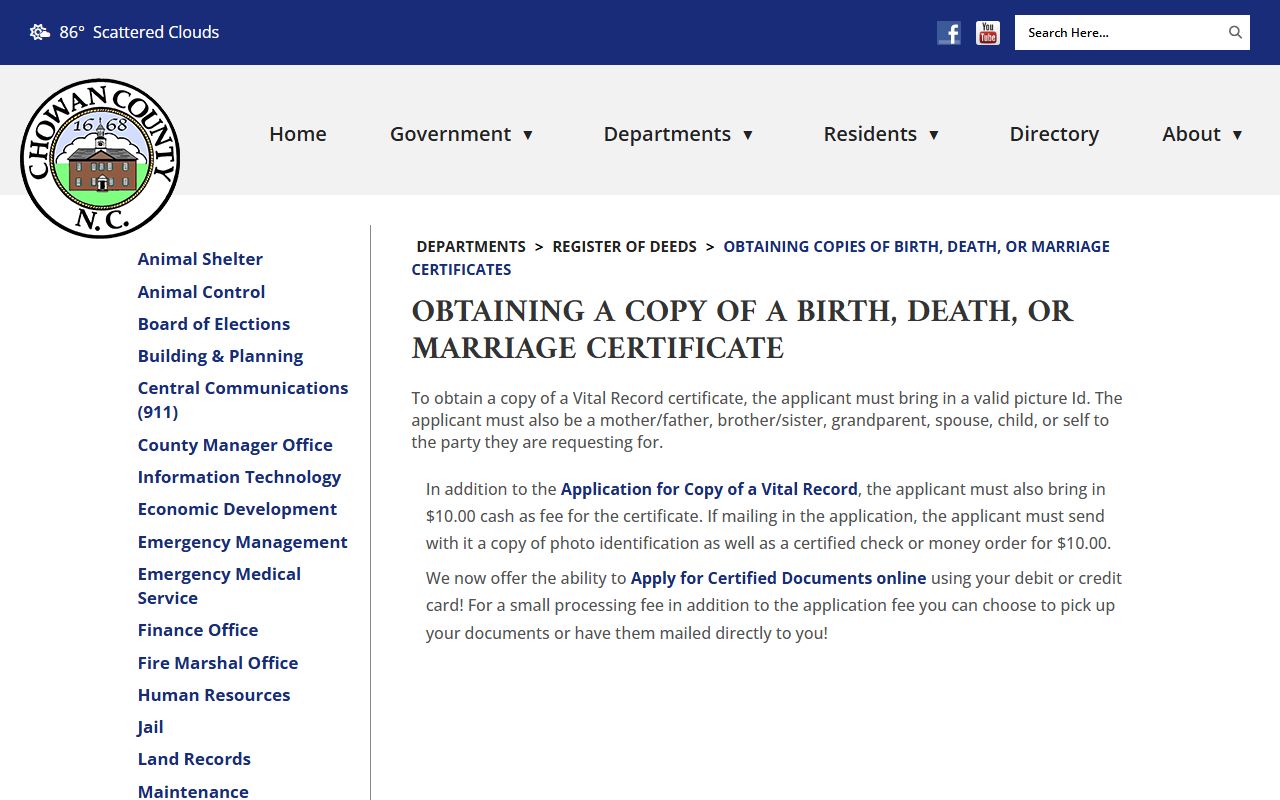
Task: Click the Obtaining Copies breadcrumb link
Action: (761, 258)
